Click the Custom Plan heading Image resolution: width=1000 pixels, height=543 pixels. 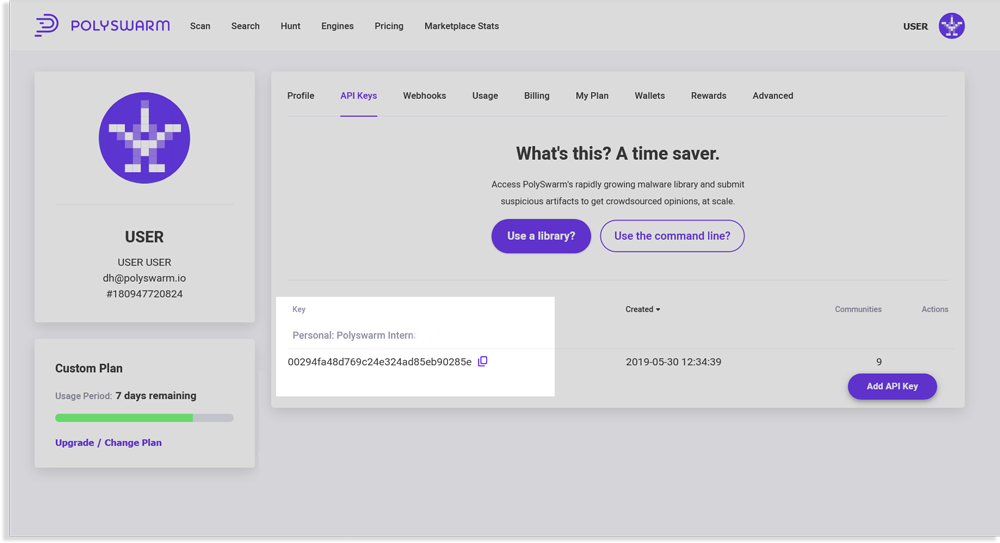coord(89,368)
